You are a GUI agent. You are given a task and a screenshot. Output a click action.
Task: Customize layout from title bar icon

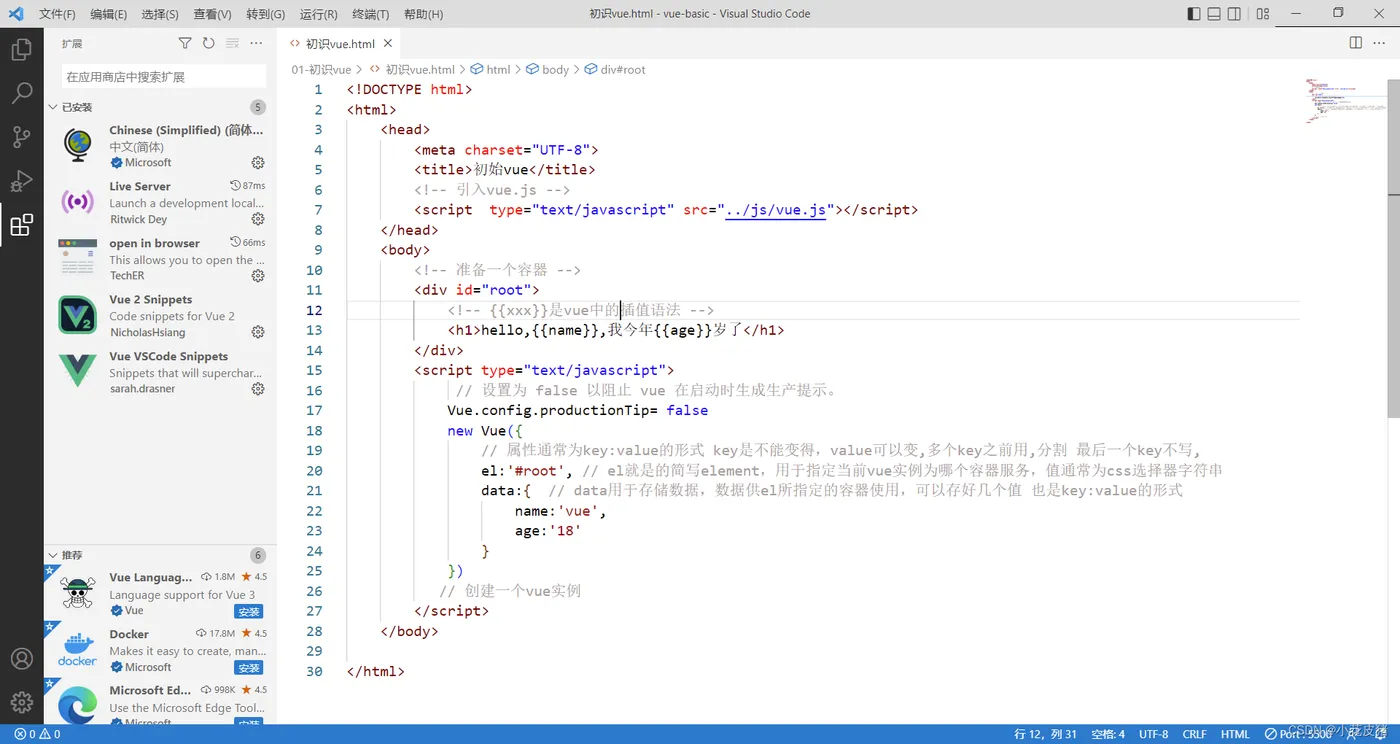pyautogui.click(x=1263, y=14)
